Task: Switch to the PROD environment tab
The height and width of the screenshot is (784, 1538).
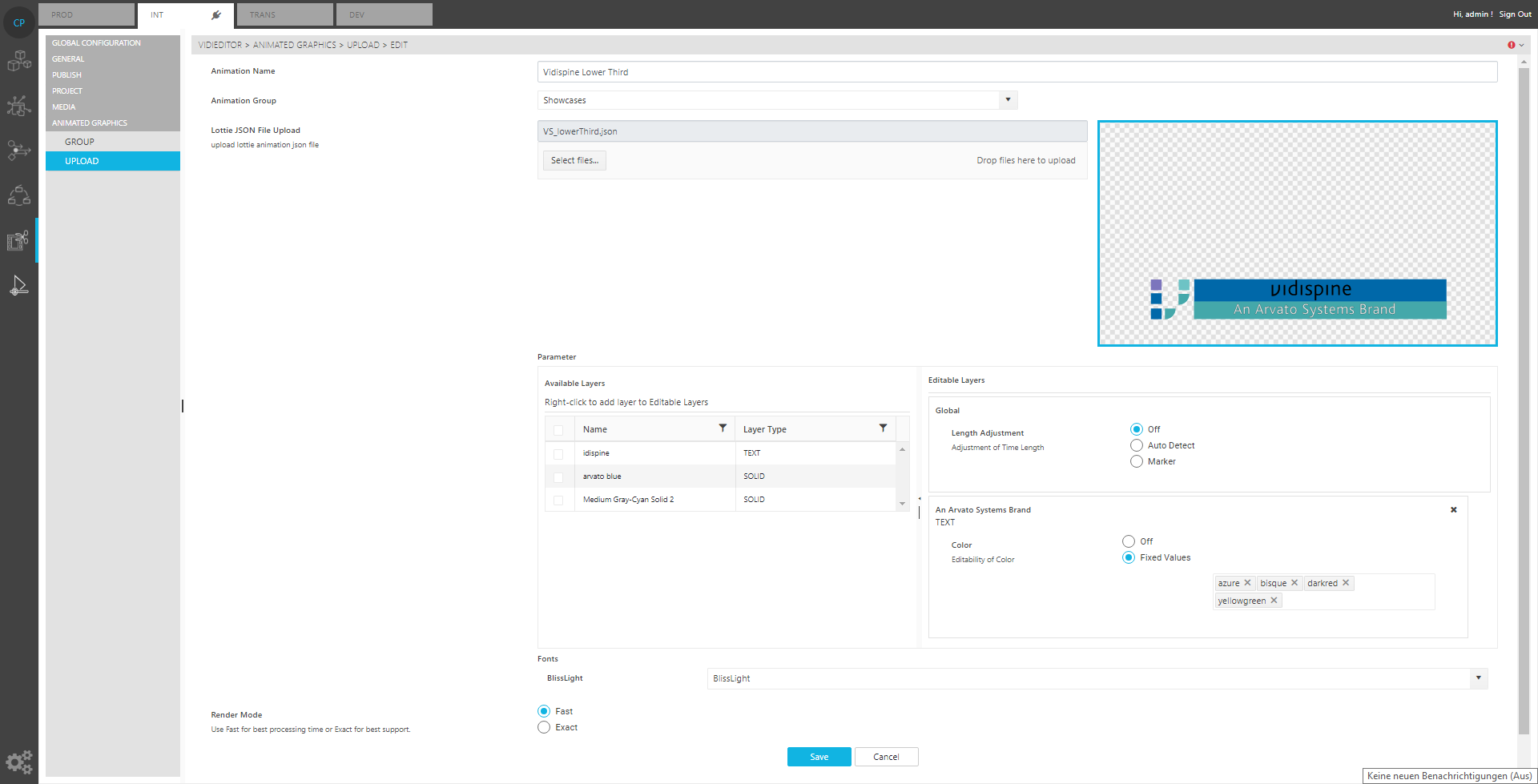Action: (x=87, y=14)
